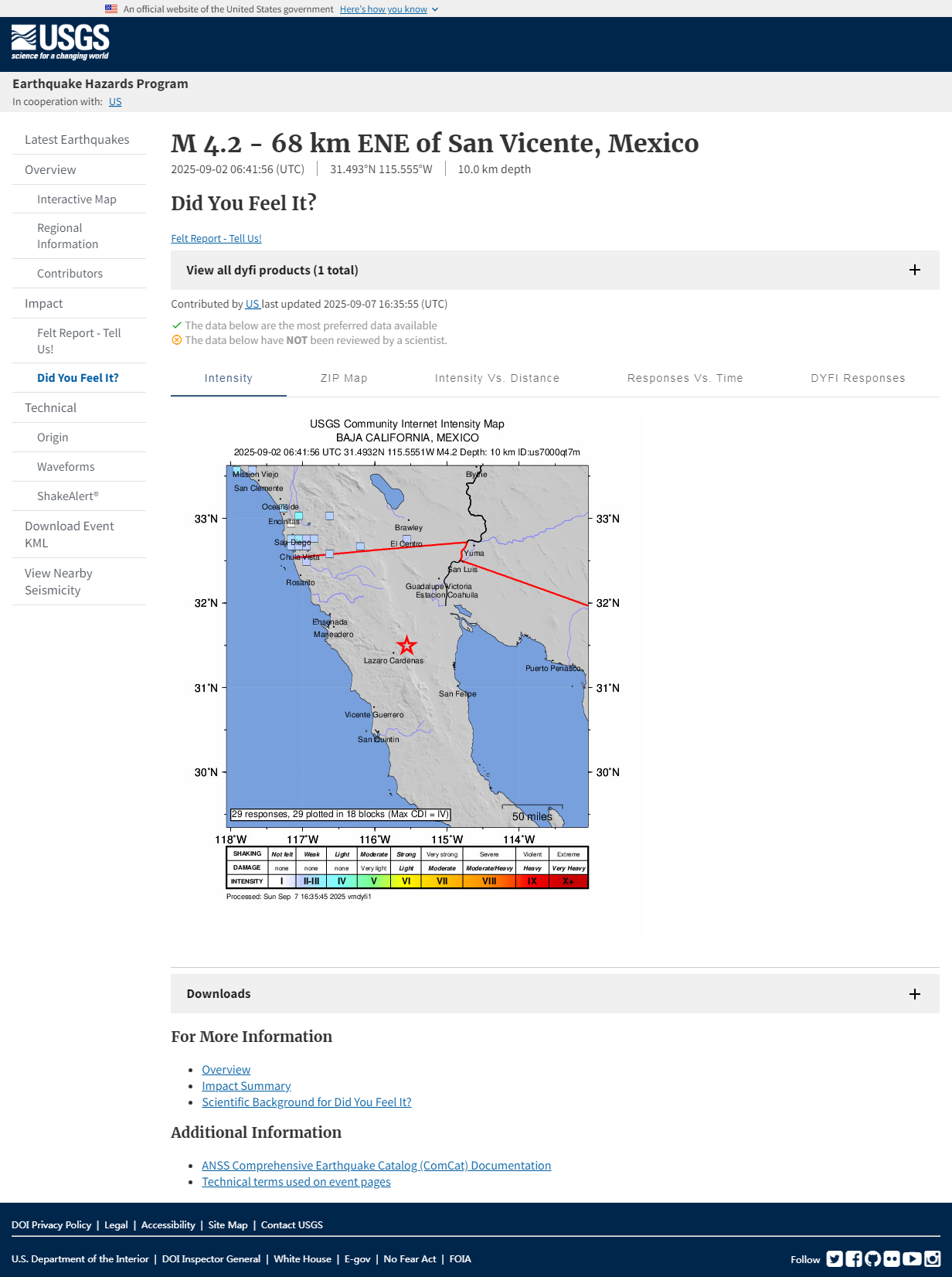952x1277 pixels.
Task: Click Legal footer link
Action: click(x=116, y=1225)
